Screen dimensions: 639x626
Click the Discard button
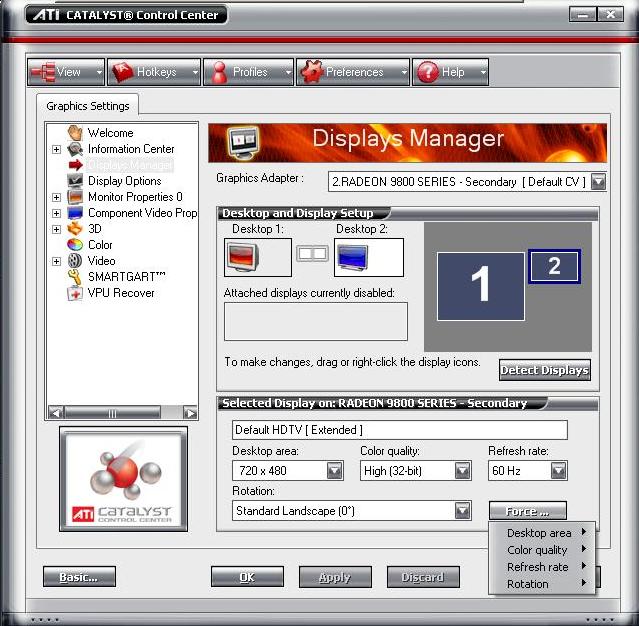pos(423,577)
